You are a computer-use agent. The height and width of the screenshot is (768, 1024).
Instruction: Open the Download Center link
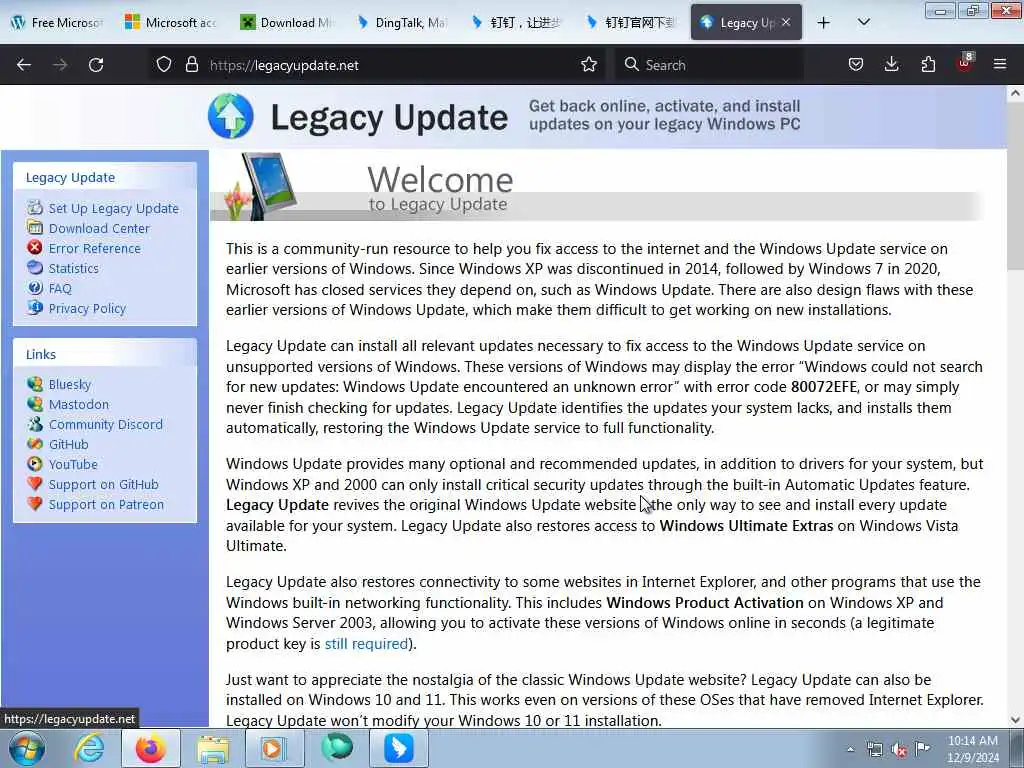point(99,229)
